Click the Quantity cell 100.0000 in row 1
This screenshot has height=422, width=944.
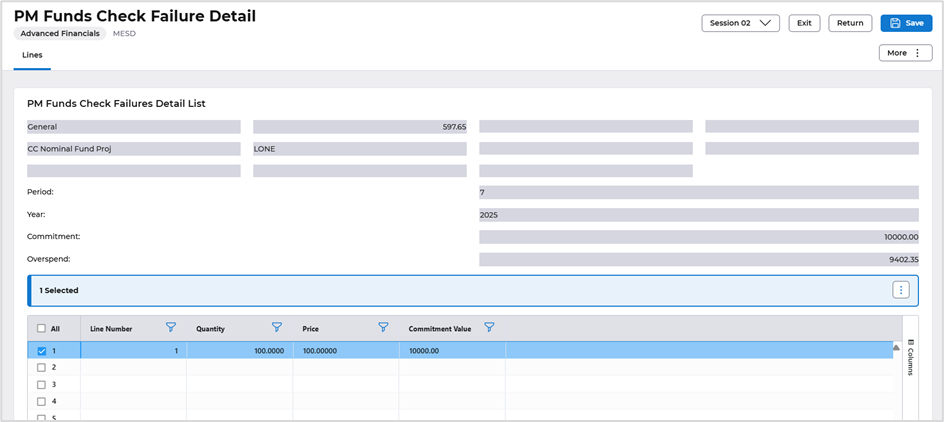pyautogui.click(x=240, y=350)
